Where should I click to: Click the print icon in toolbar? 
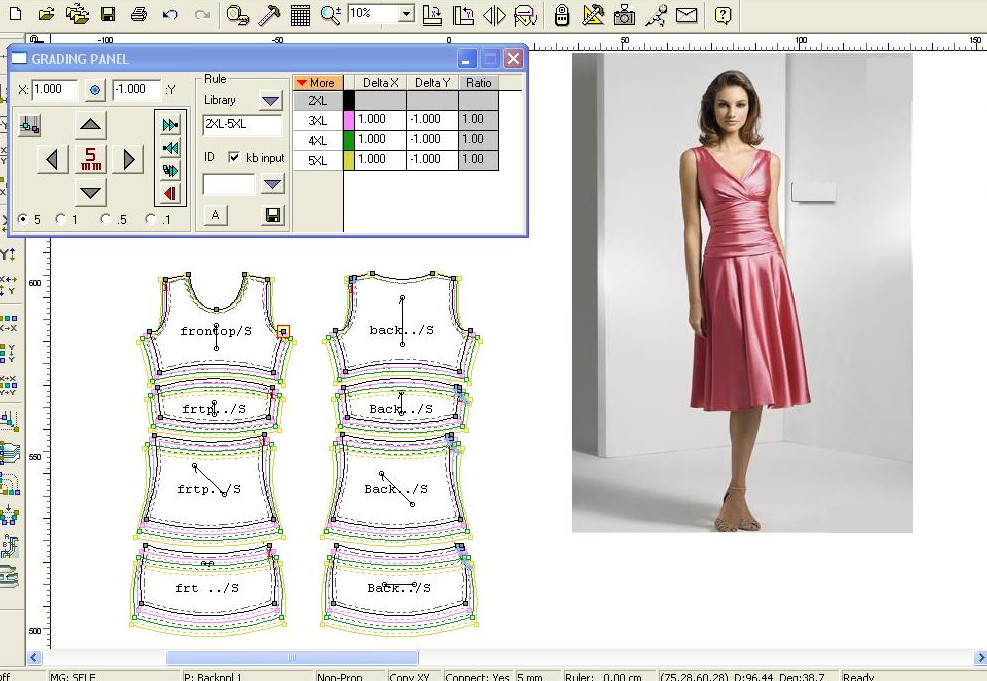click(139, 15)
